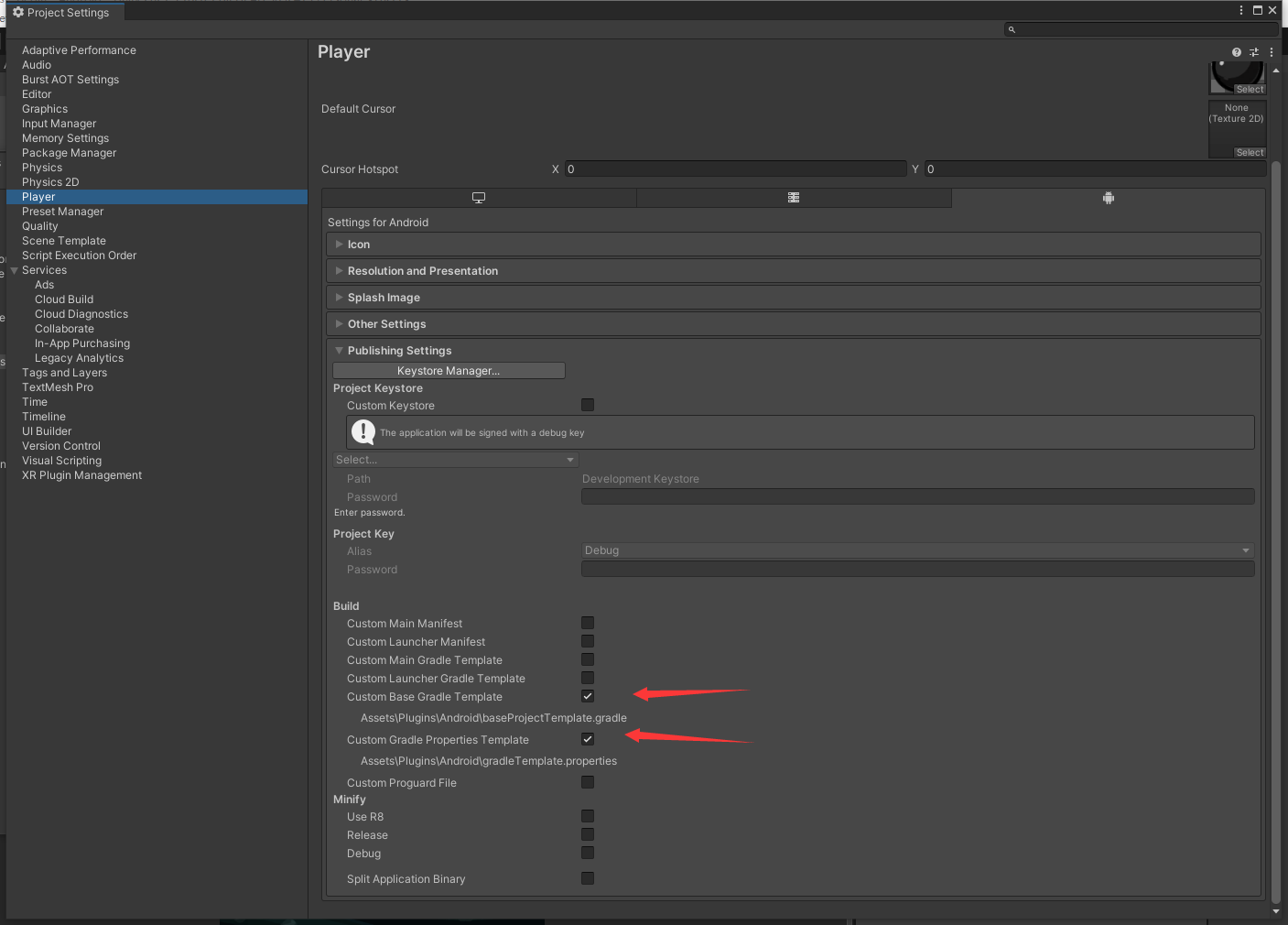
Task: Switch to the desktop standalone platform tab
Action: tap(479, 198)
